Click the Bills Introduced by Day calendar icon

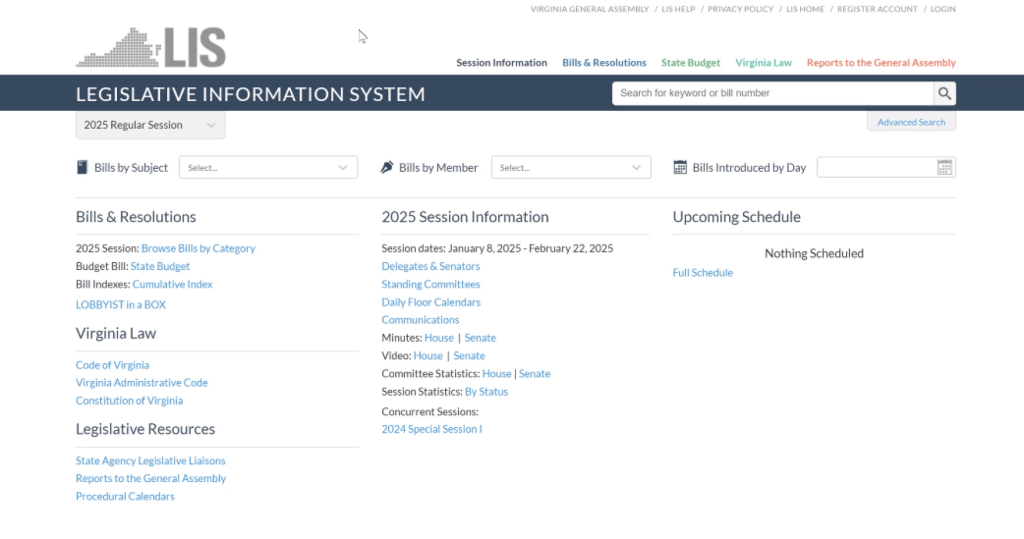click(680, 168)
